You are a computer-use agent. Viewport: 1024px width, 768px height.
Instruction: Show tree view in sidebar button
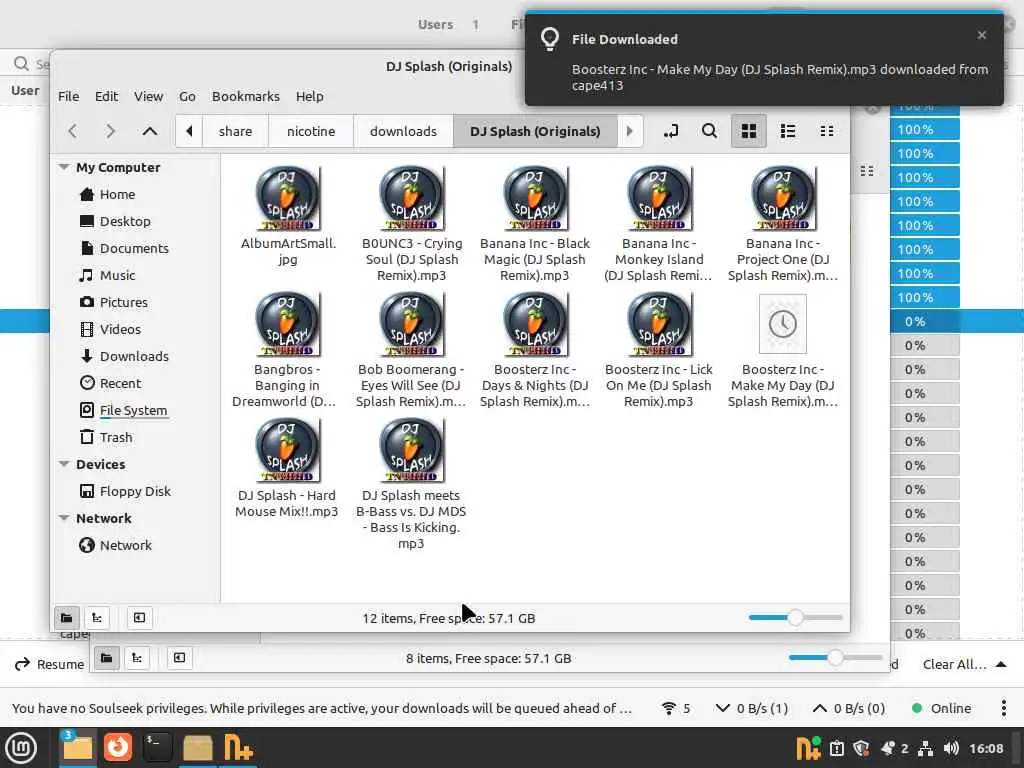point(97,618)
